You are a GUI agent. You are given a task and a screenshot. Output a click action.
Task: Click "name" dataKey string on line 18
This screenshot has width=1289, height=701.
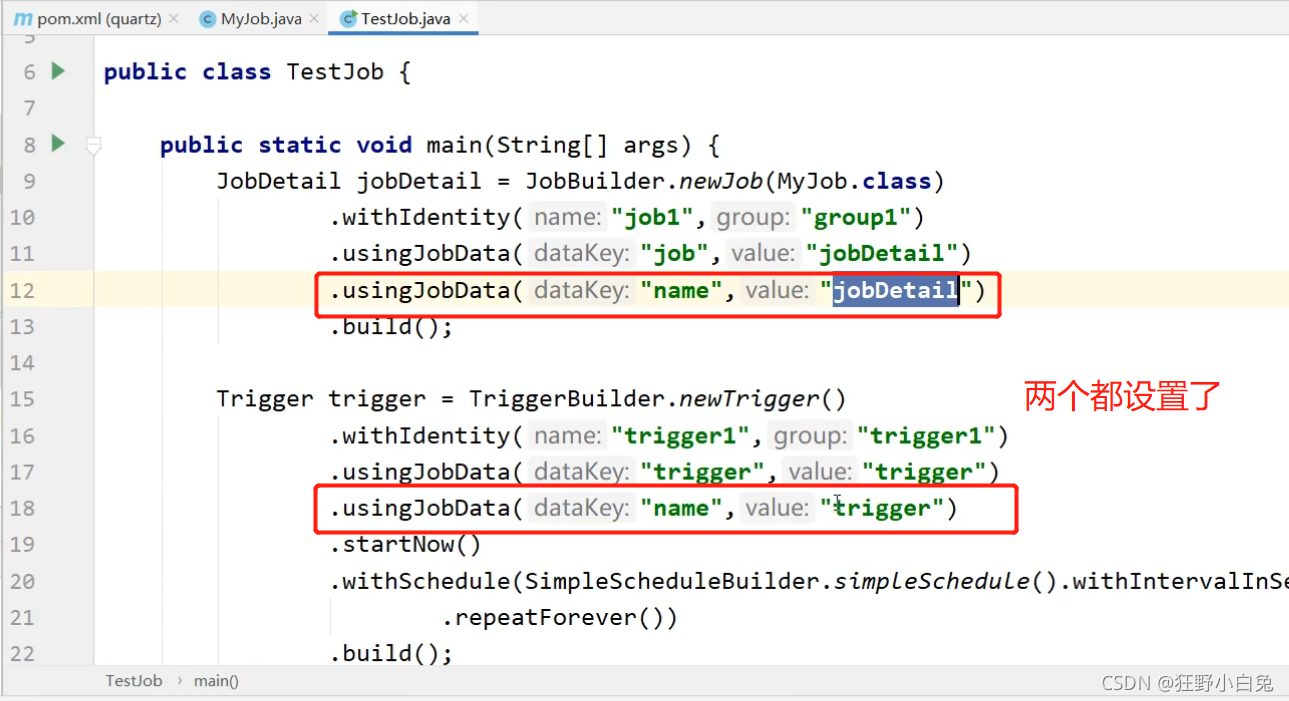[x=680, y=508]
